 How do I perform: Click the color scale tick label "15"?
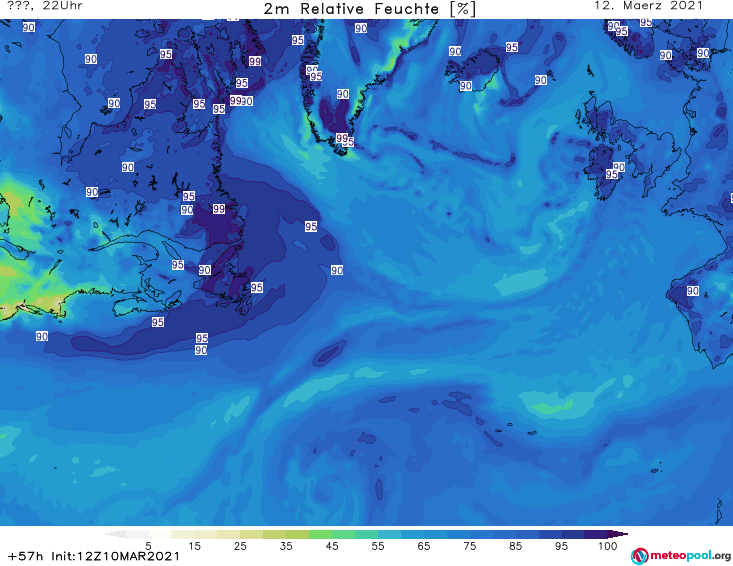click(x=194, y=546)
